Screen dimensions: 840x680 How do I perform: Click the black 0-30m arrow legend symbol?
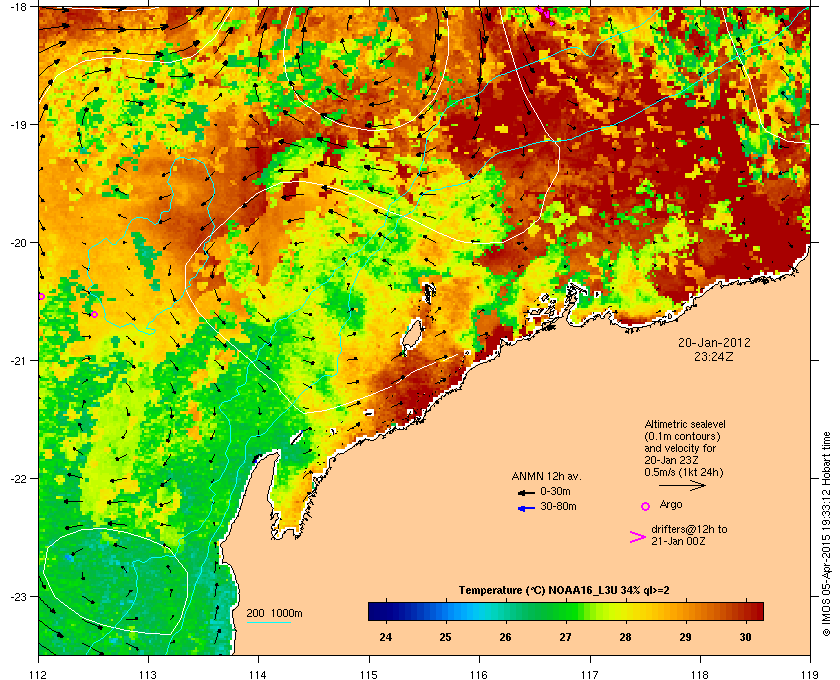(x=526, y=492)
